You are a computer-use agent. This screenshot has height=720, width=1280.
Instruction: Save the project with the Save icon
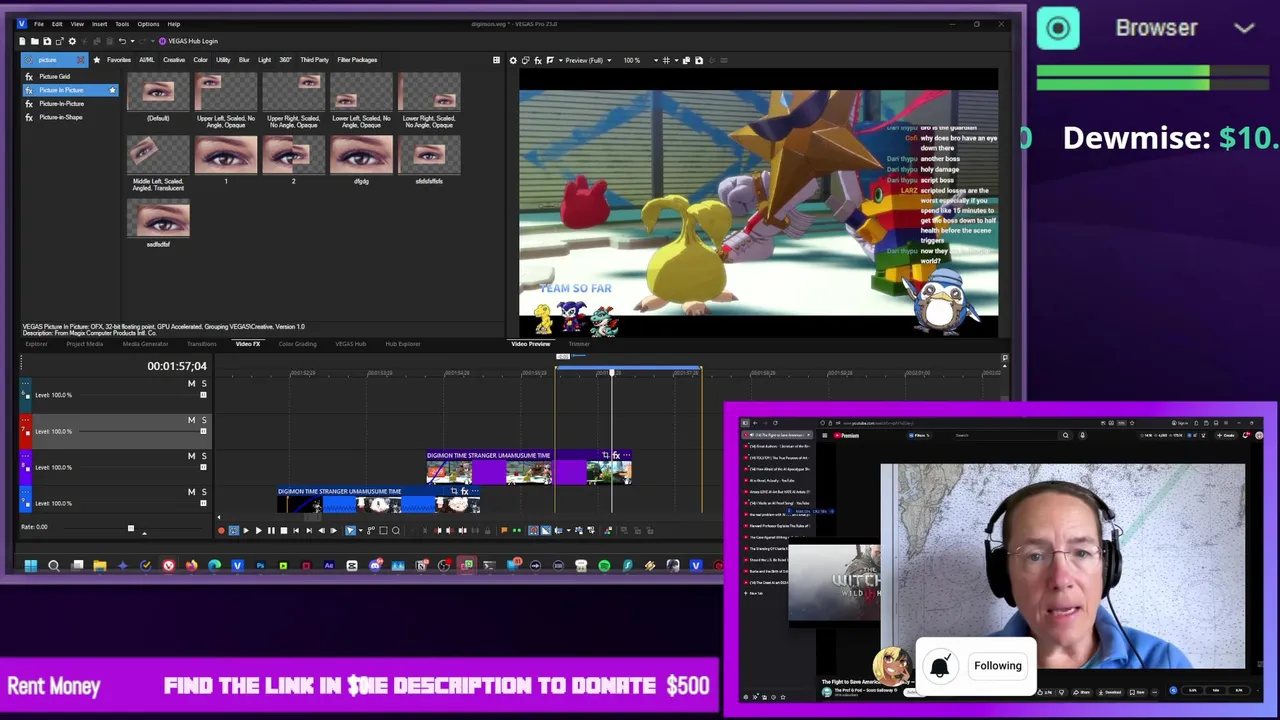pos(46,41)
